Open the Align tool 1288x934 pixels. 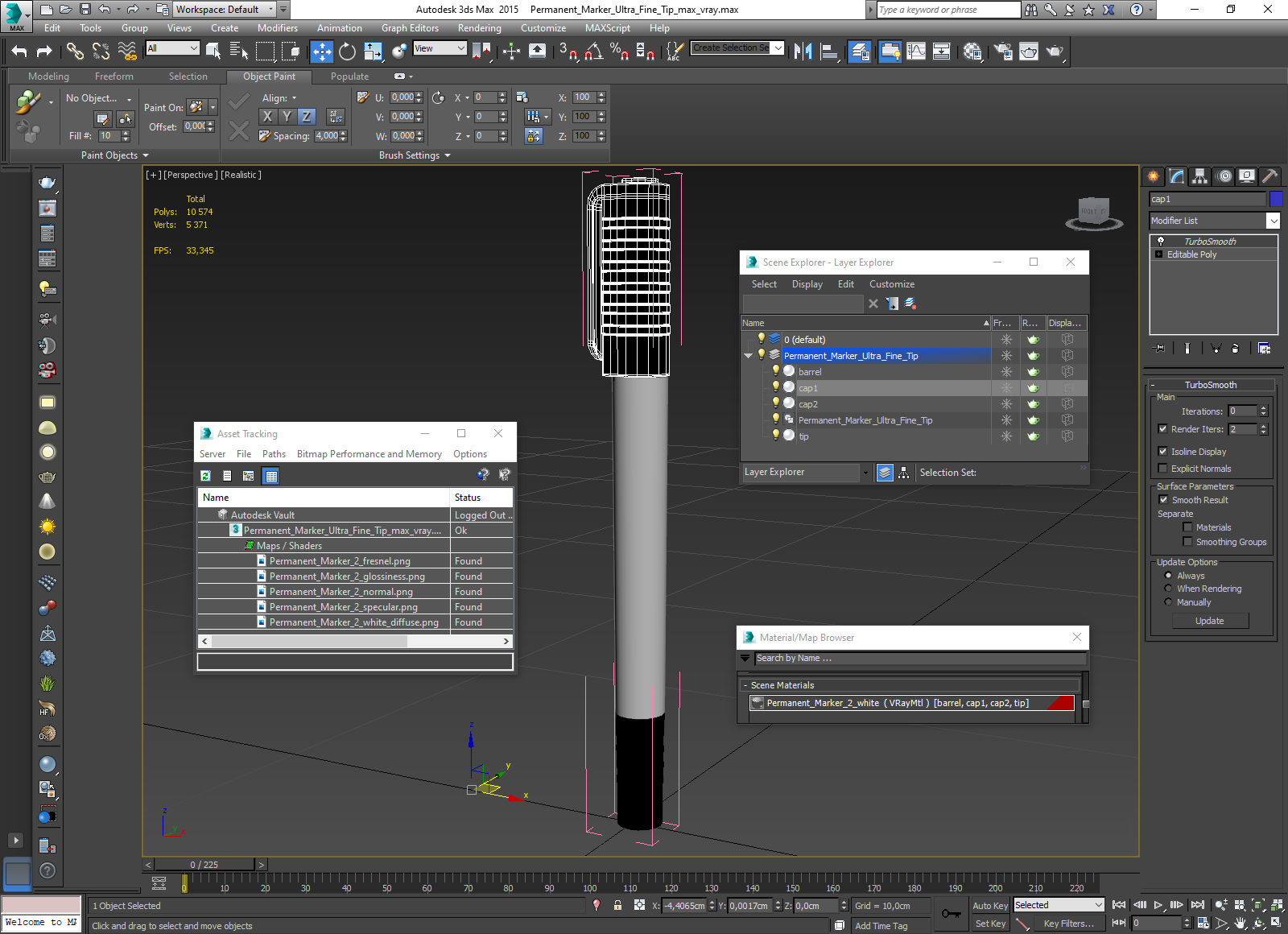coord(828,52)
